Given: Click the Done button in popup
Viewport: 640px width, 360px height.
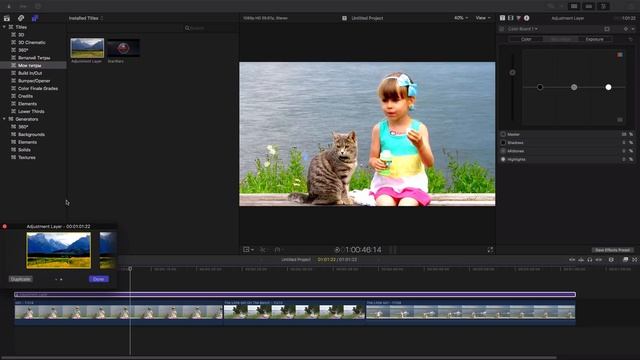Looking at the screenshot, I should click(99, 279).
